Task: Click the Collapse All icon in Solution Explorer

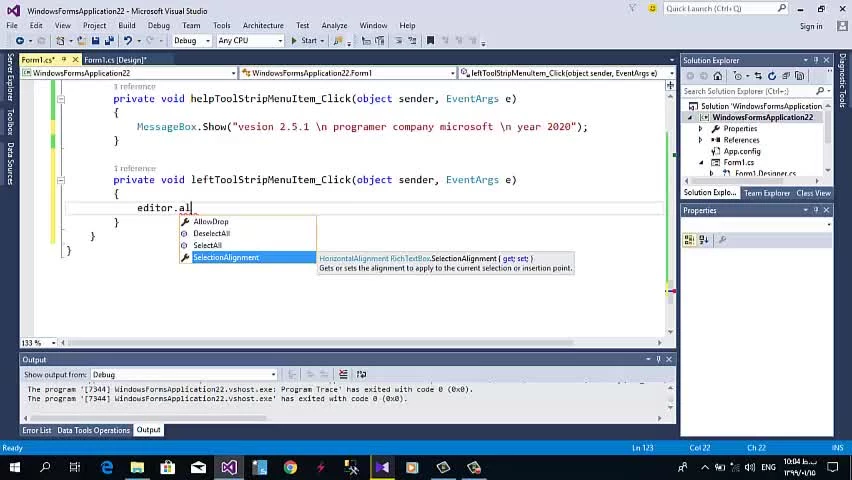Action: coord(786,76)
